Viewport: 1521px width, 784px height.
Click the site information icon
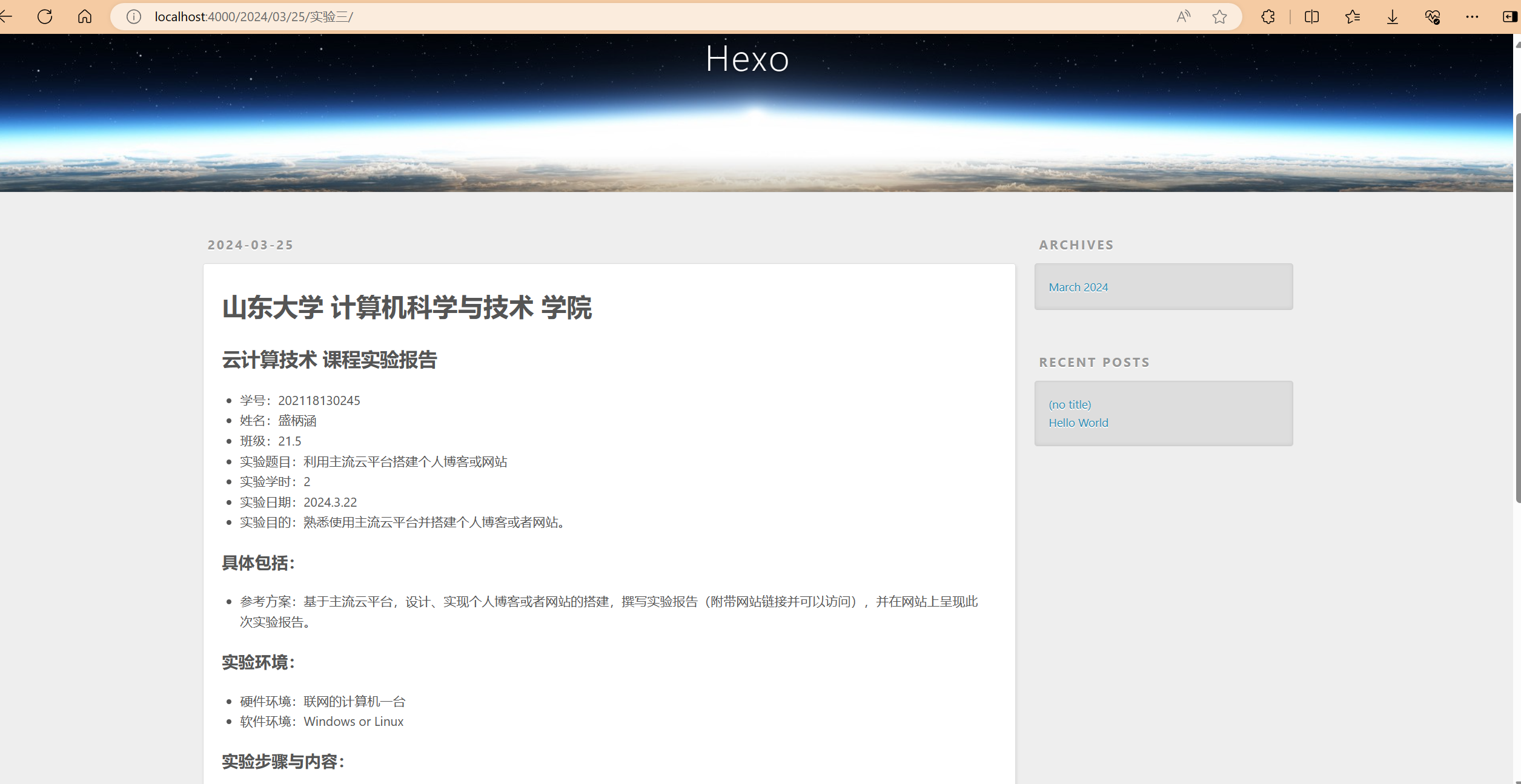134,16
